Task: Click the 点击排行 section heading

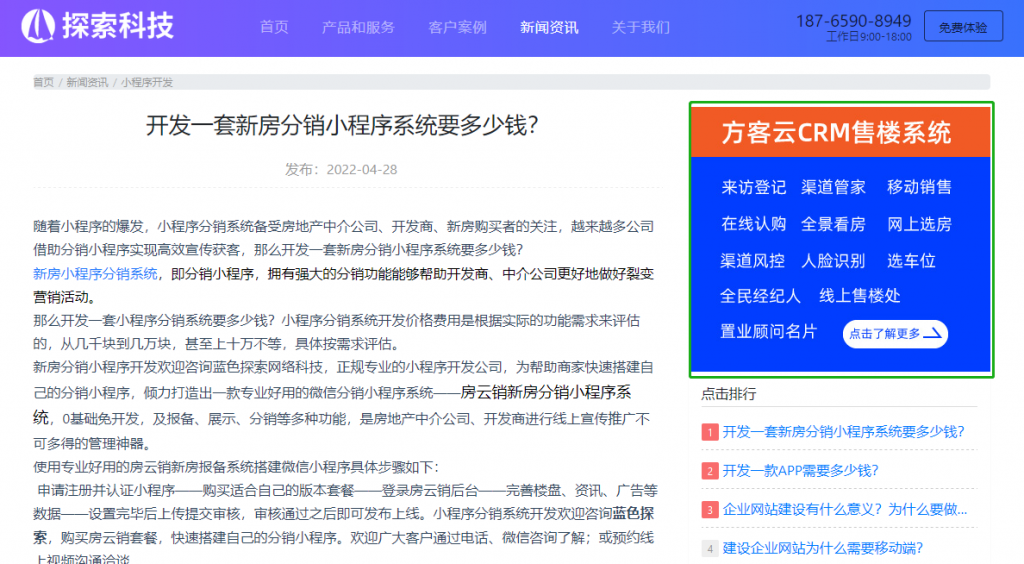Action: [x=729, y=394]
